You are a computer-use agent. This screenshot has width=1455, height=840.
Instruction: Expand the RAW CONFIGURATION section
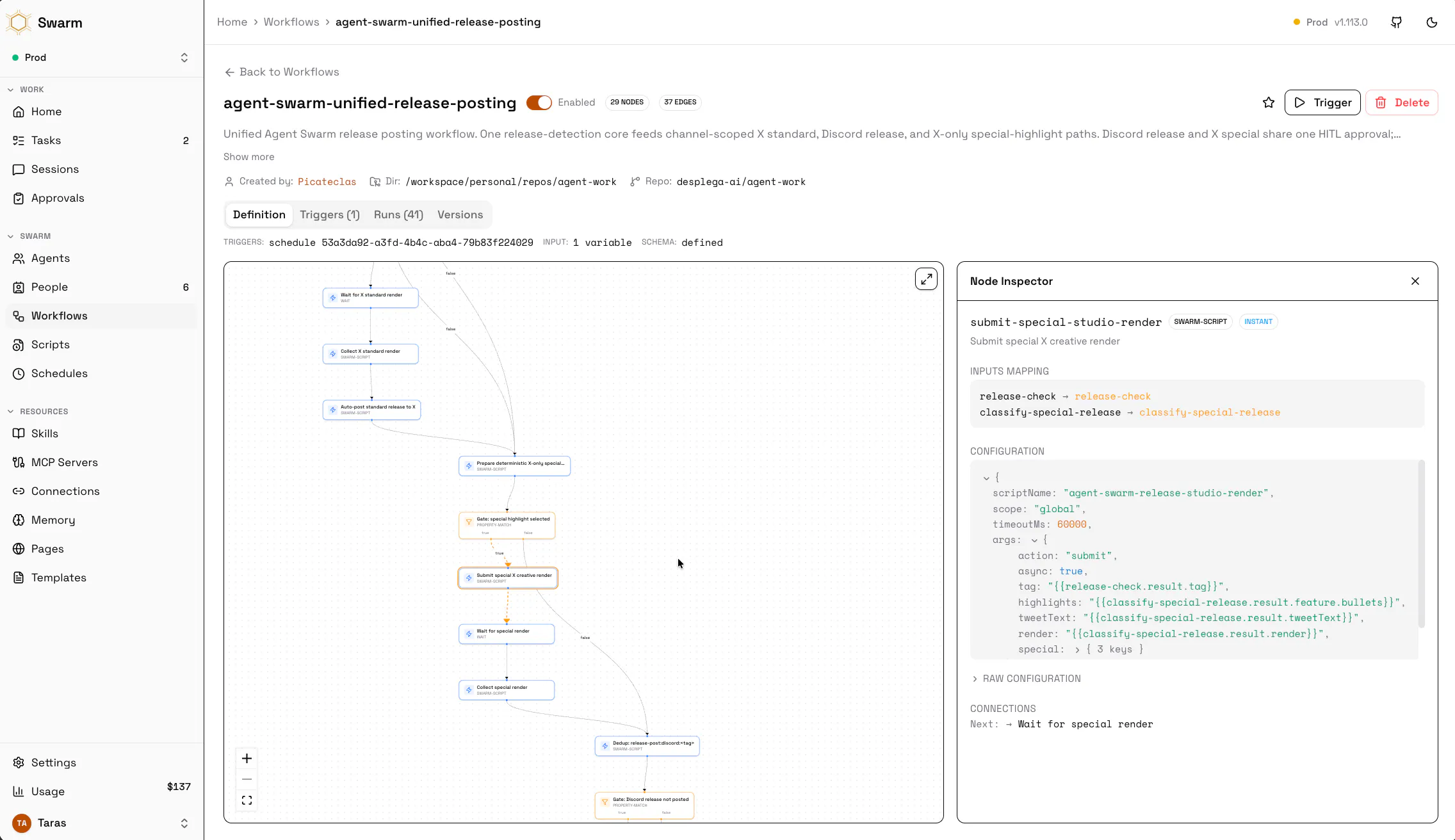pyautogui.click(x=1025, y=679)
